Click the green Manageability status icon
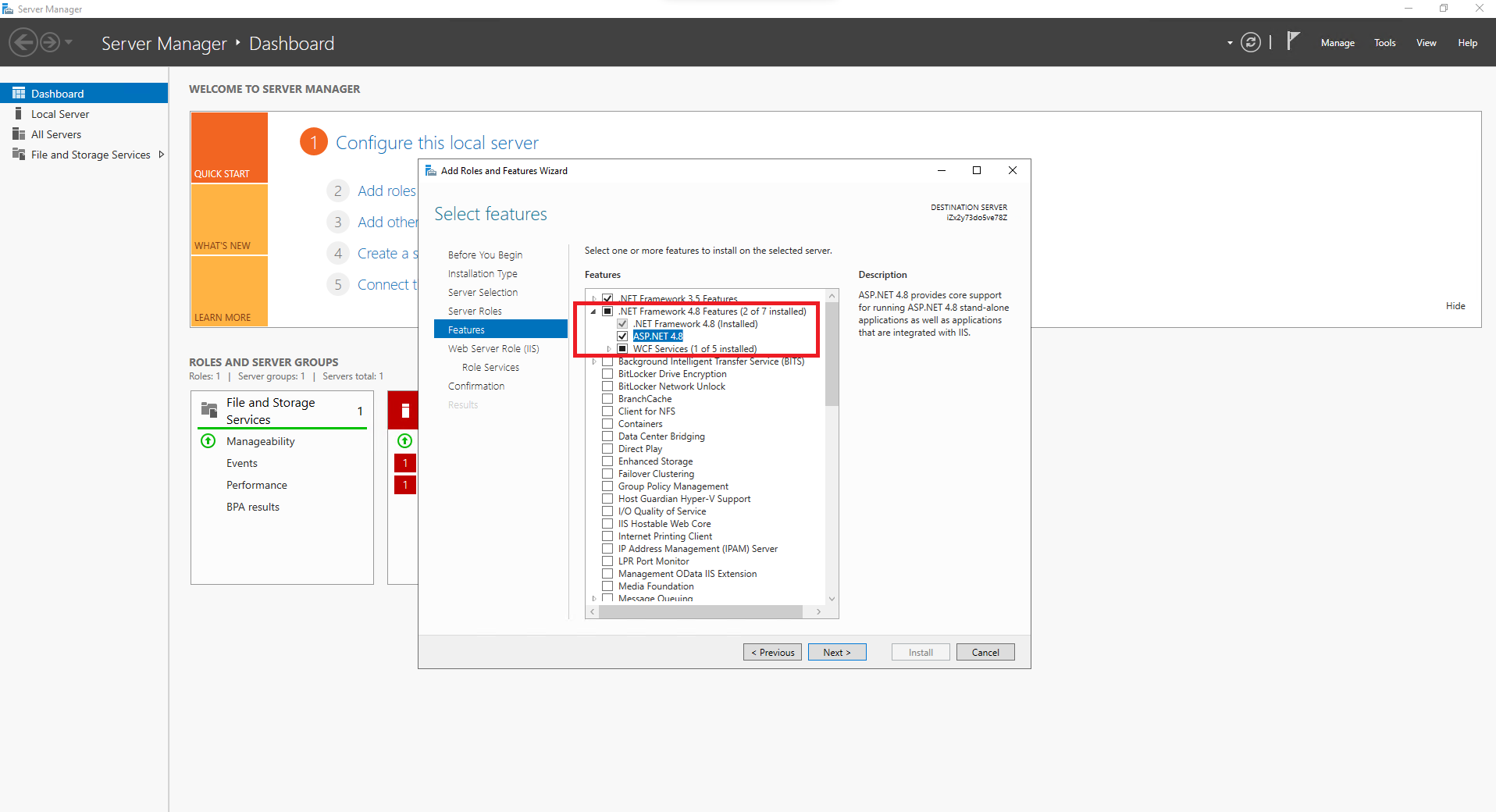 pos(208,441)
